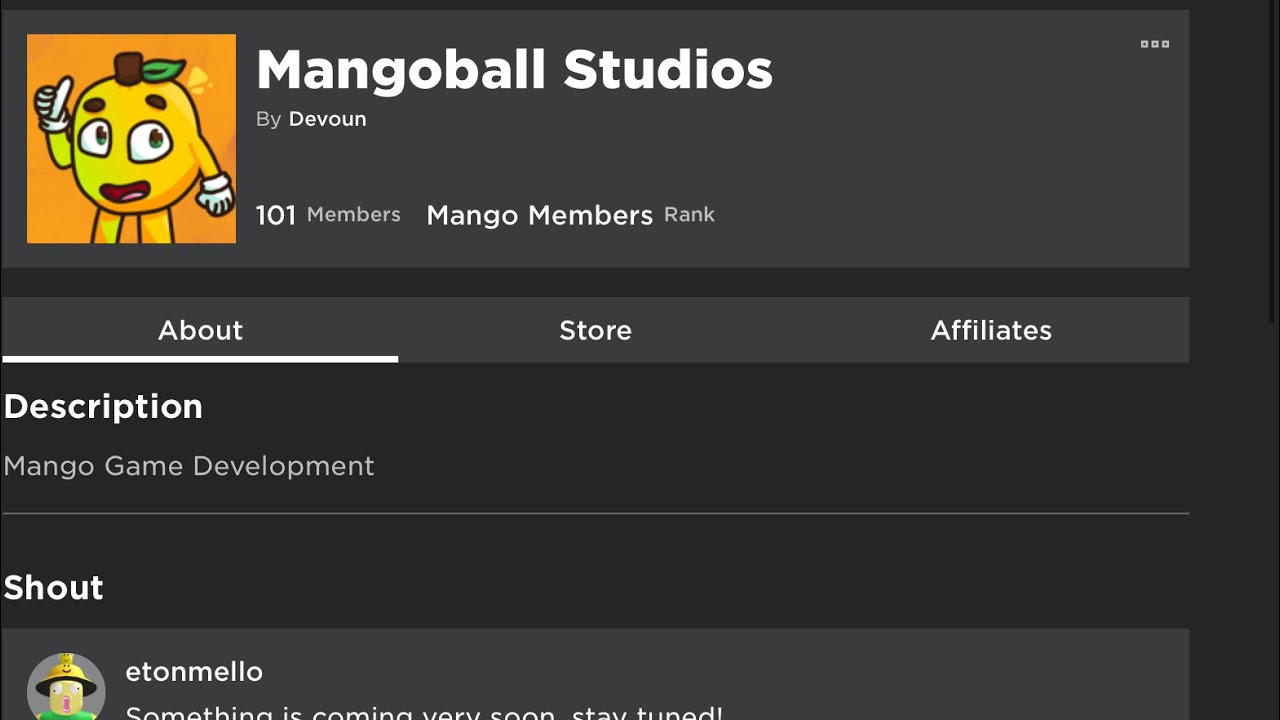1280x720 pixels.
Task: Click the Mangoball Studios group title
Action: (x=514, y=70)
